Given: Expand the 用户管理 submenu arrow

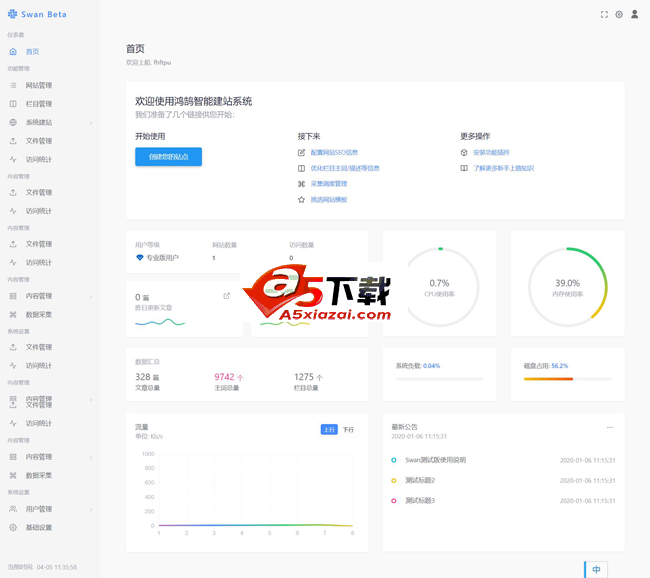Looking at the screenshot, I should pyautogui.click(x=91, y=509).
